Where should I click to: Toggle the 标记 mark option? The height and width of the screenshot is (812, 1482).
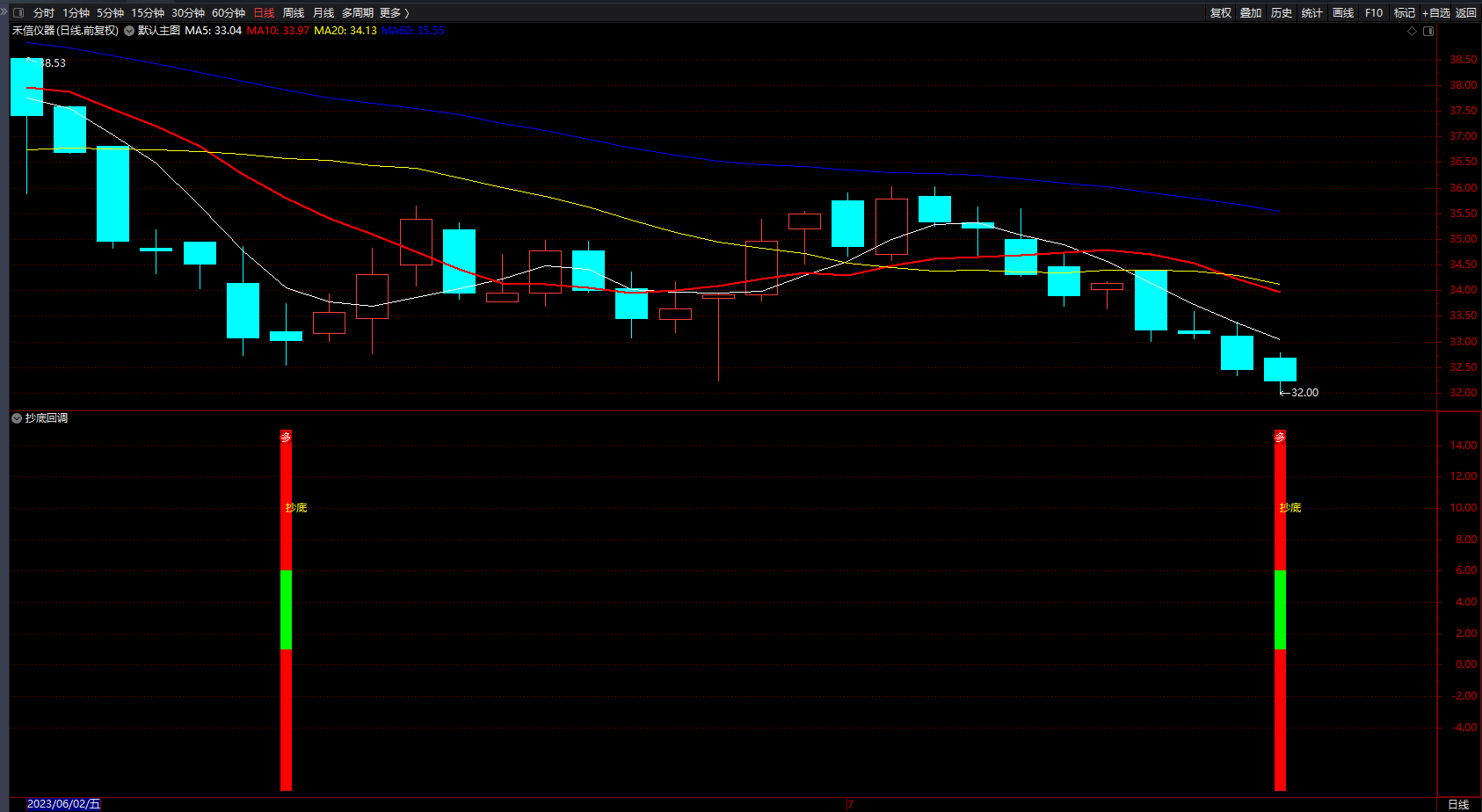click(x=1405, y=12)
